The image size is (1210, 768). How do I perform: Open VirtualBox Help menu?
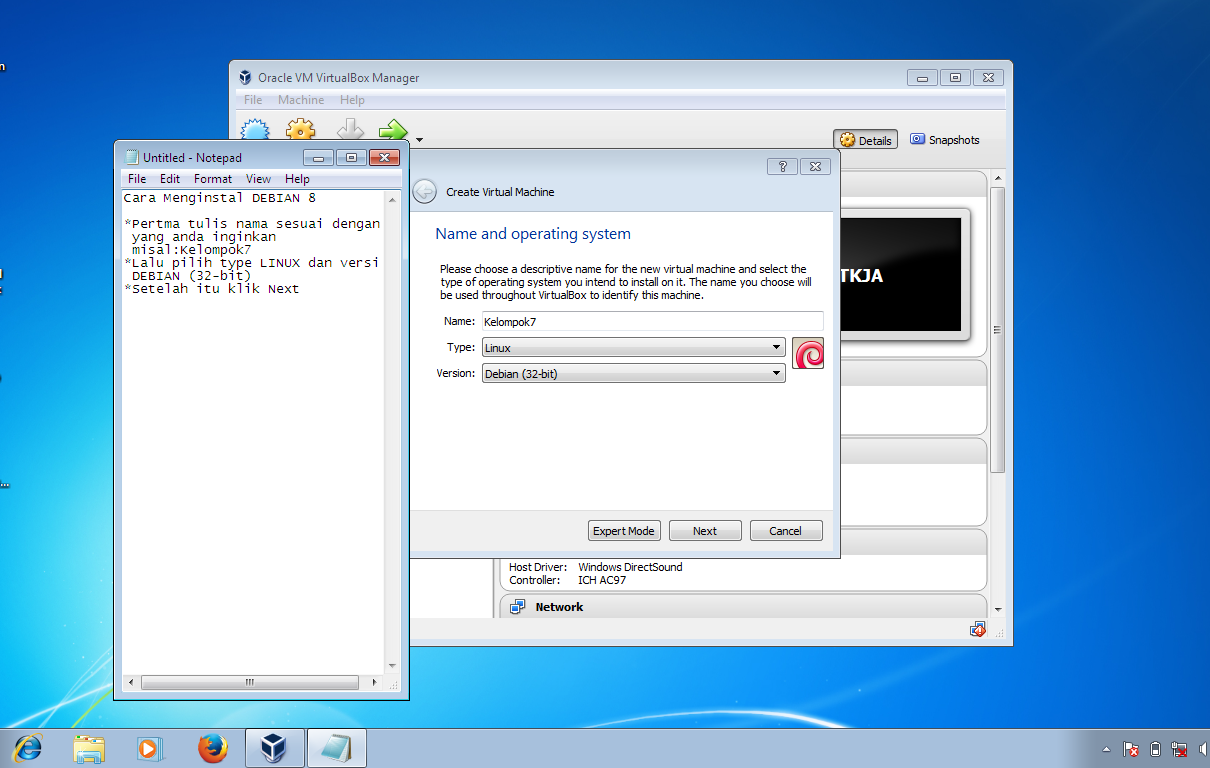352,100
